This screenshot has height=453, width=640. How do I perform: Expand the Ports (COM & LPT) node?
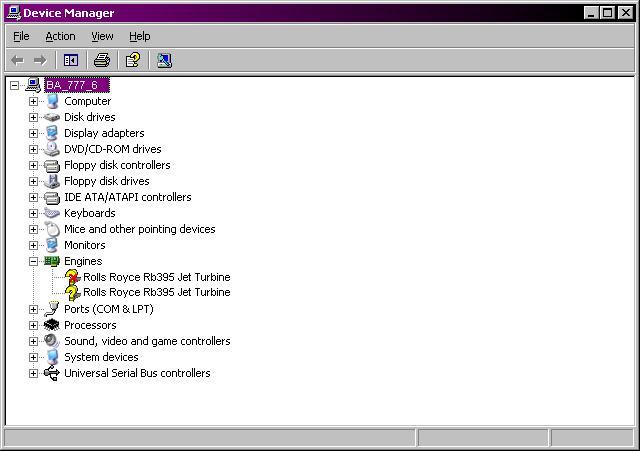click(x=33, y=309)
